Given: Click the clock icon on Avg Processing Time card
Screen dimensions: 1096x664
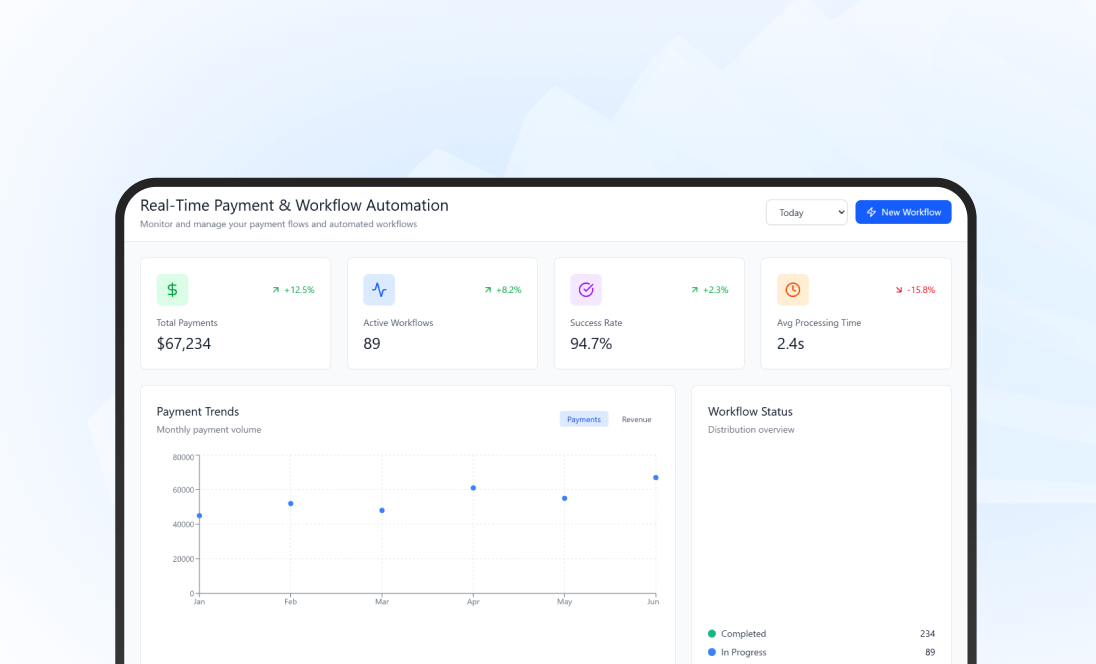Looking at the screenshot, I should 793,289.
